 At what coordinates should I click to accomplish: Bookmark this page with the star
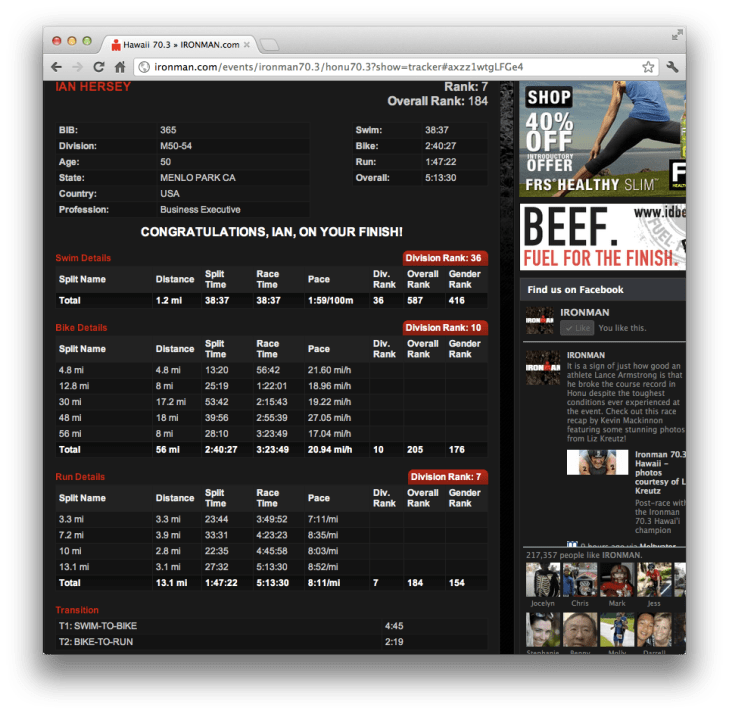click(648, 67)
